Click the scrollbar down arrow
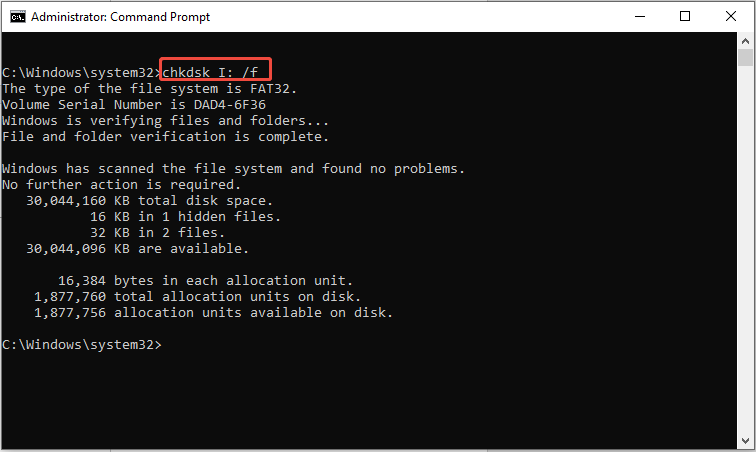Image resolution: width=756 pixels, height=452 pixels. pos(745,441)
